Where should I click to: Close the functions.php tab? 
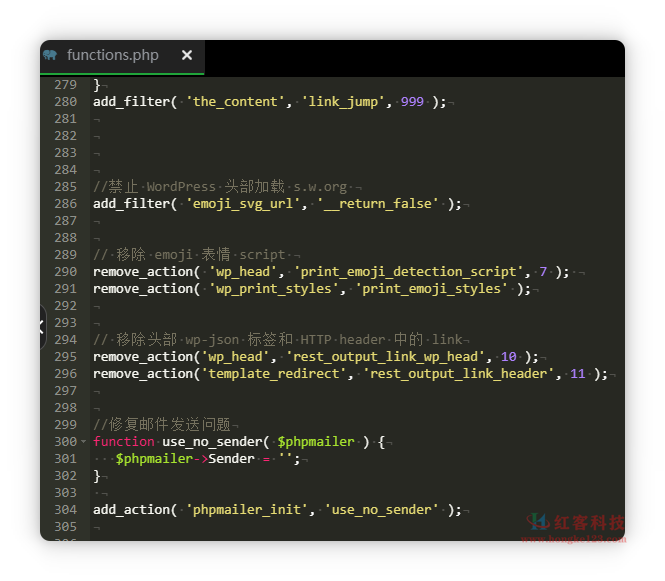(x=187, y=56)
